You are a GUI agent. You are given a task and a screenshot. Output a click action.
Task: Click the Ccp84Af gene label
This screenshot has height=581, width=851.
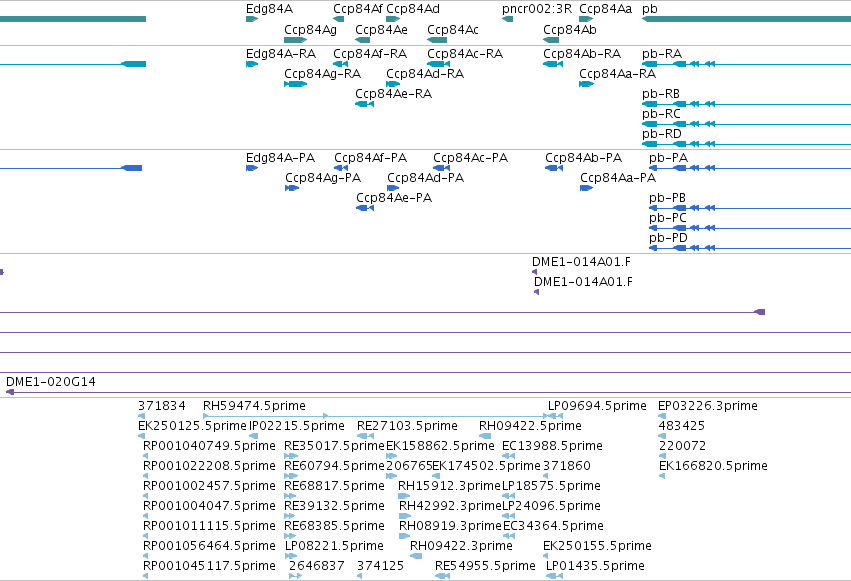[x=358, y=9]
